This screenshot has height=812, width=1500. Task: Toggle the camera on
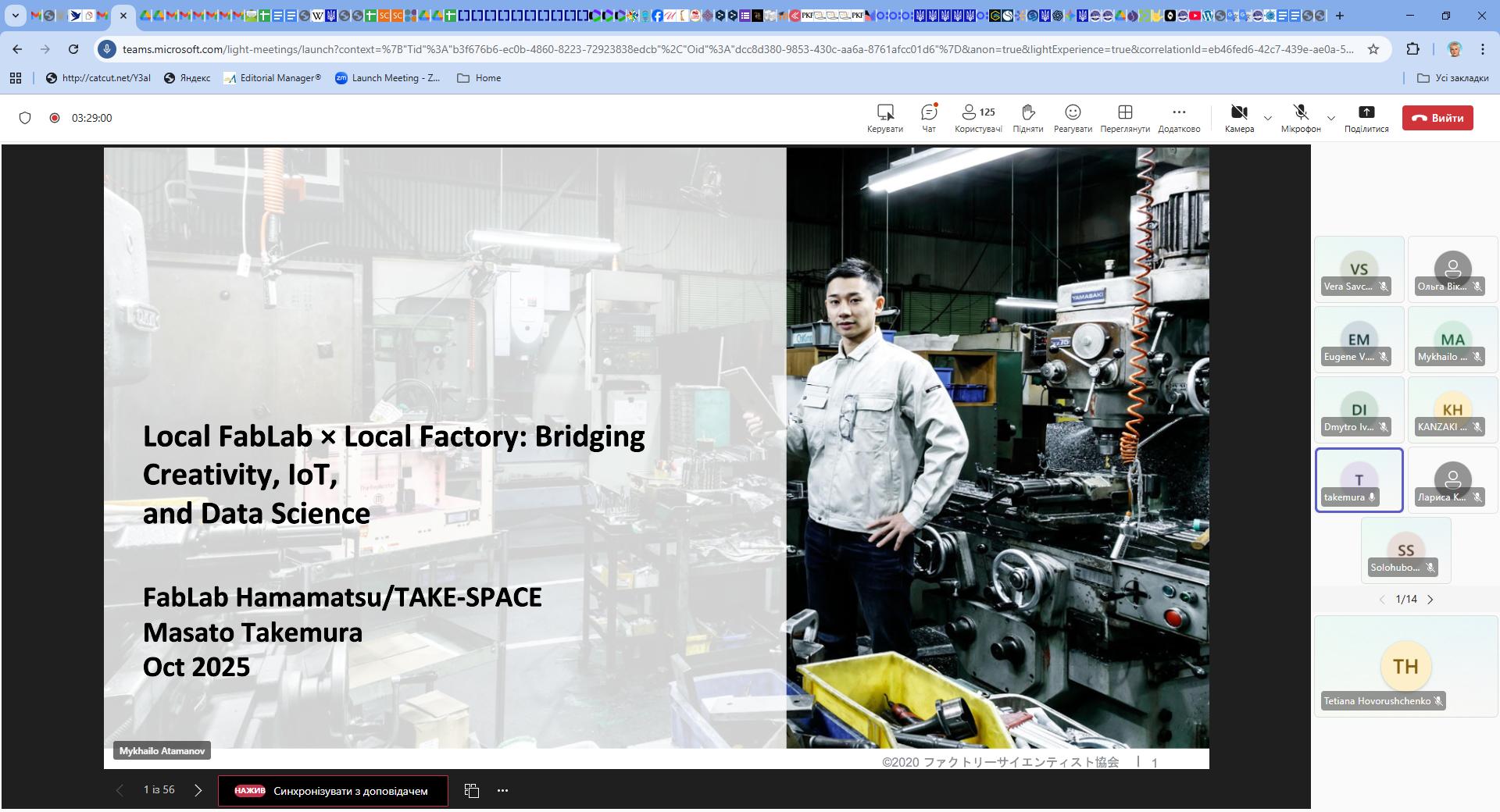click(1238, 112)
